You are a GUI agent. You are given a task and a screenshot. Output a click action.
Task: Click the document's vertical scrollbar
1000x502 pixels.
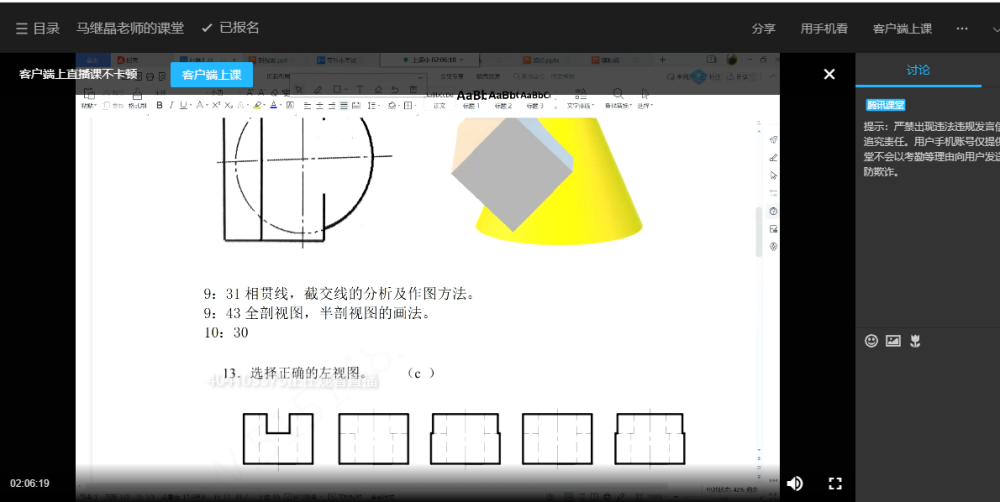tap(758, 230)
